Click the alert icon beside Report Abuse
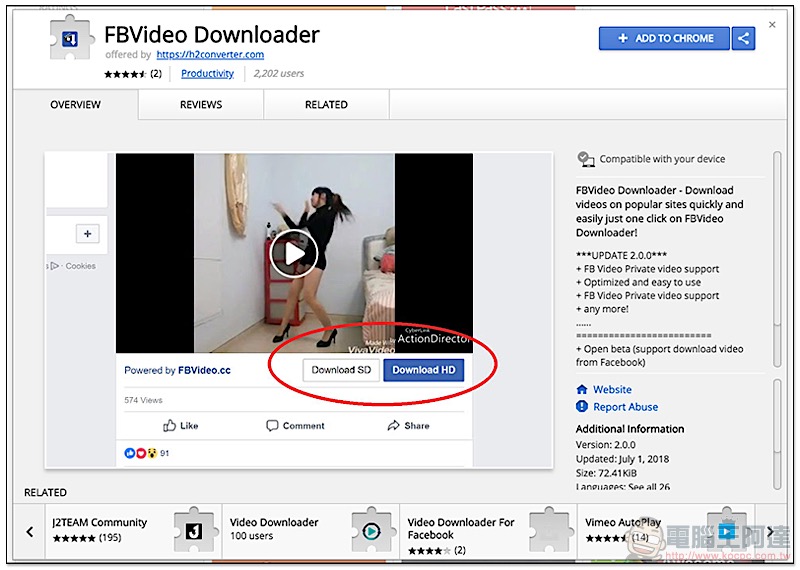 click(582, 406)
